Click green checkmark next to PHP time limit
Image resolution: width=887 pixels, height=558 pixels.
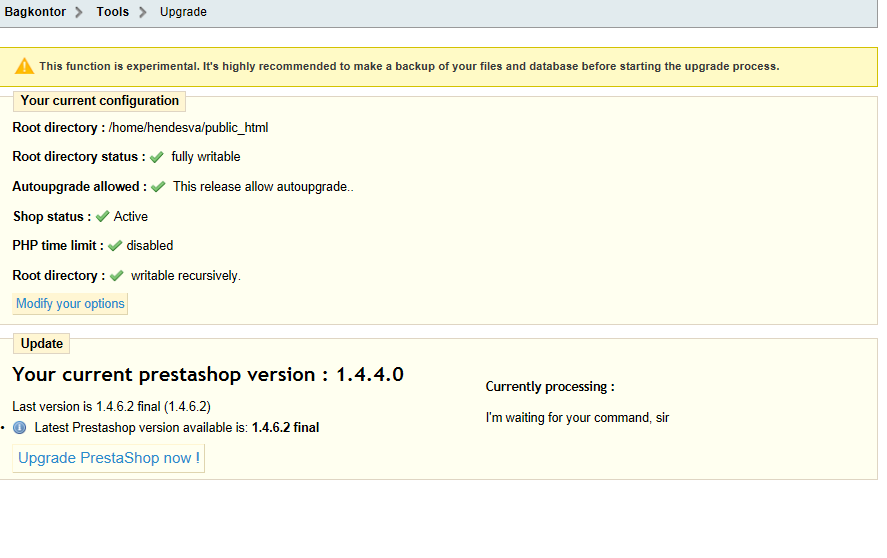(x=115, y=246)
